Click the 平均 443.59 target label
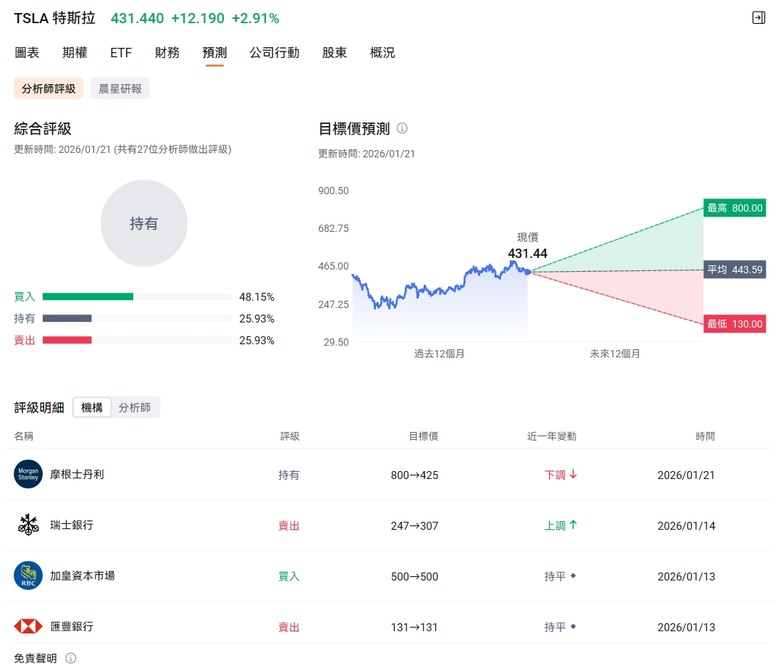 point(735,270)
